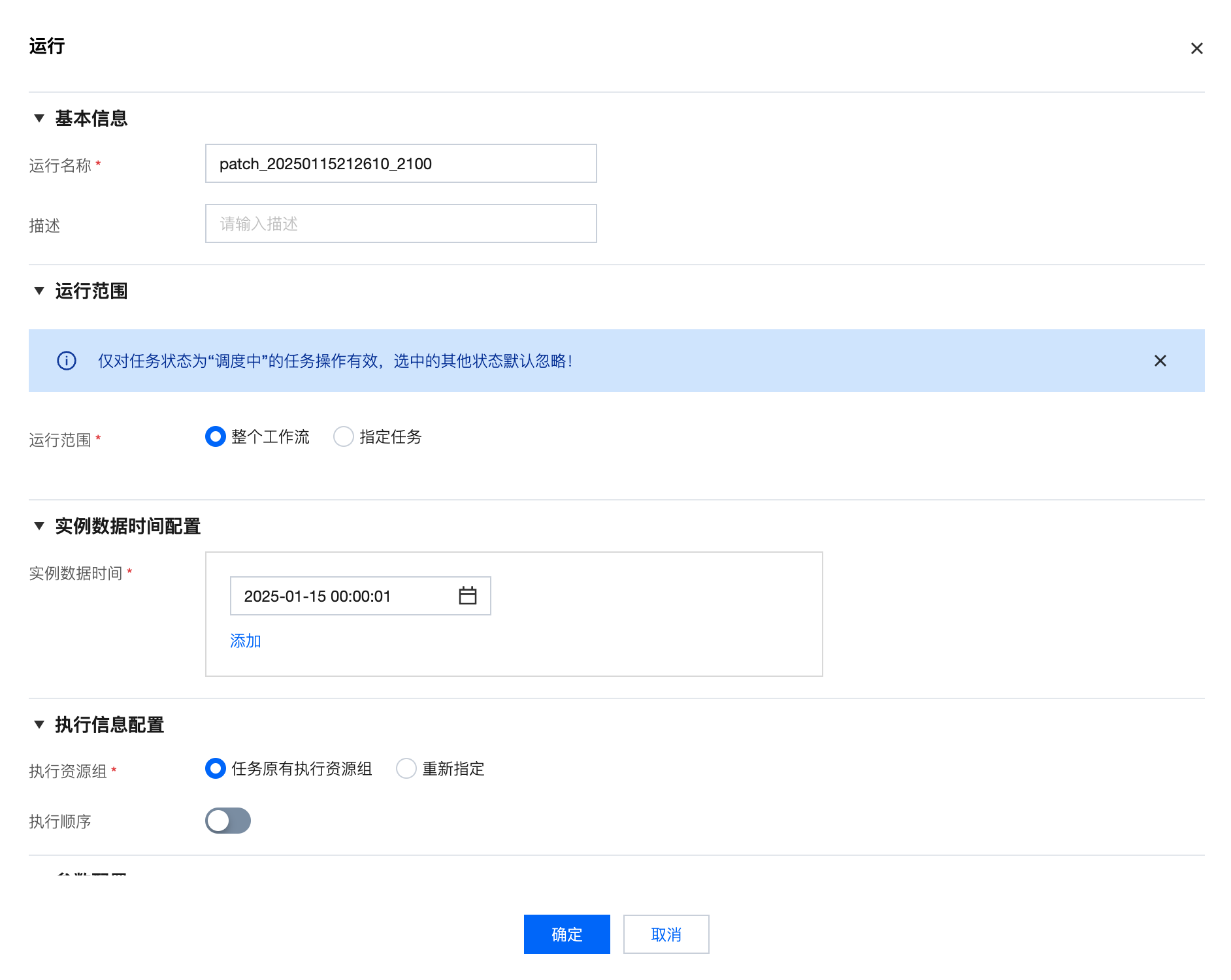Click the 确定 confirm button
Viewport: 1231px width, 980px height.
click(567, 934)
